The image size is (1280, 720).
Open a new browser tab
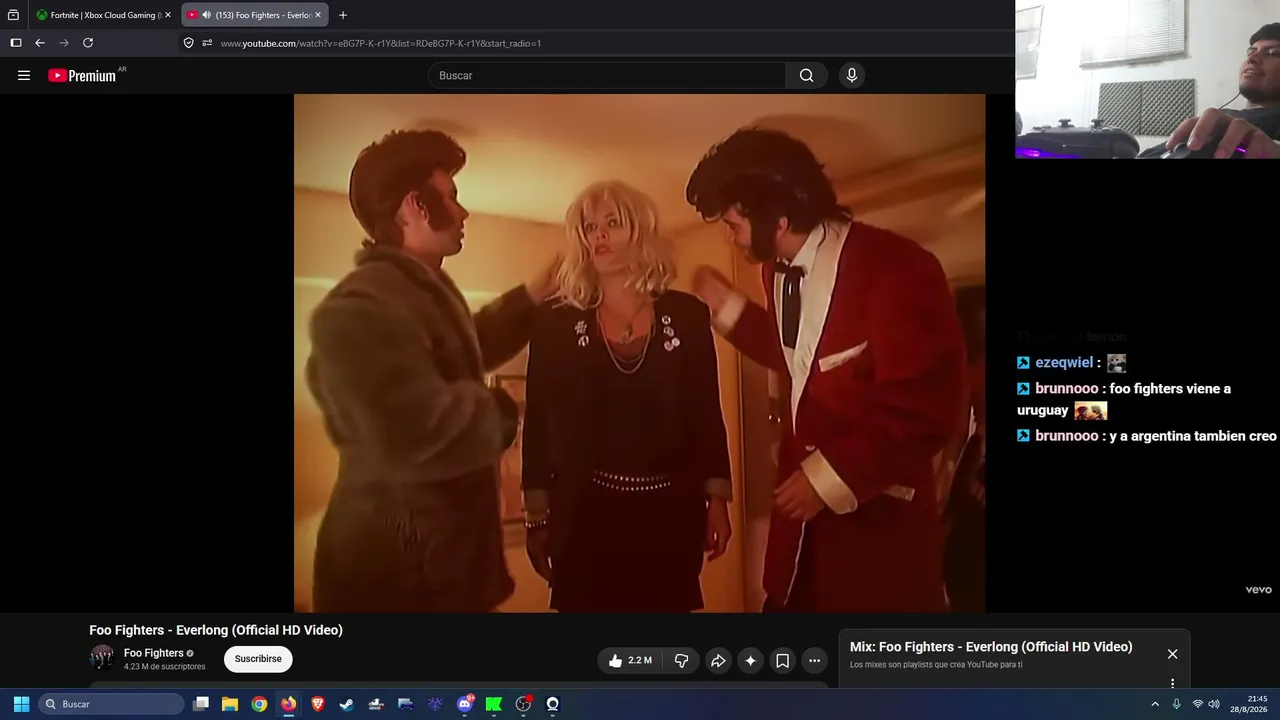coord(343,15)
